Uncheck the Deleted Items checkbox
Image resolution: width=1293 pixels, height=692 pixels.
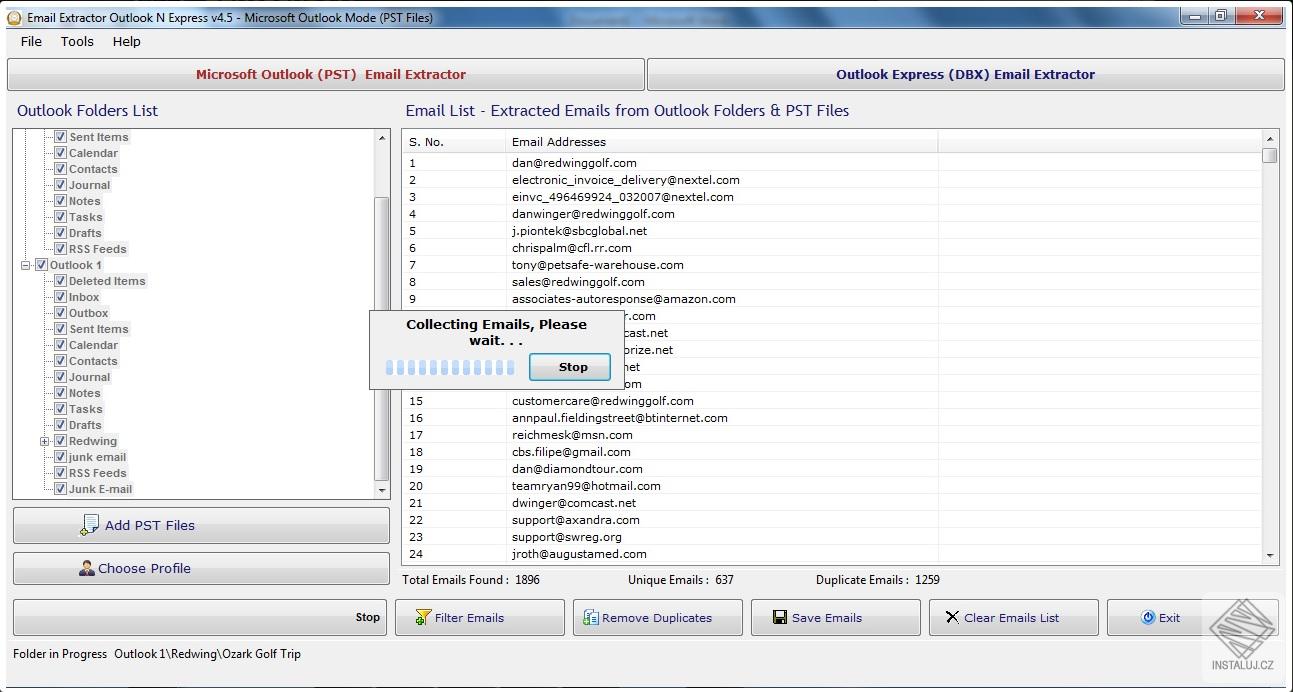pyautogui.click(x=60, y=281)
